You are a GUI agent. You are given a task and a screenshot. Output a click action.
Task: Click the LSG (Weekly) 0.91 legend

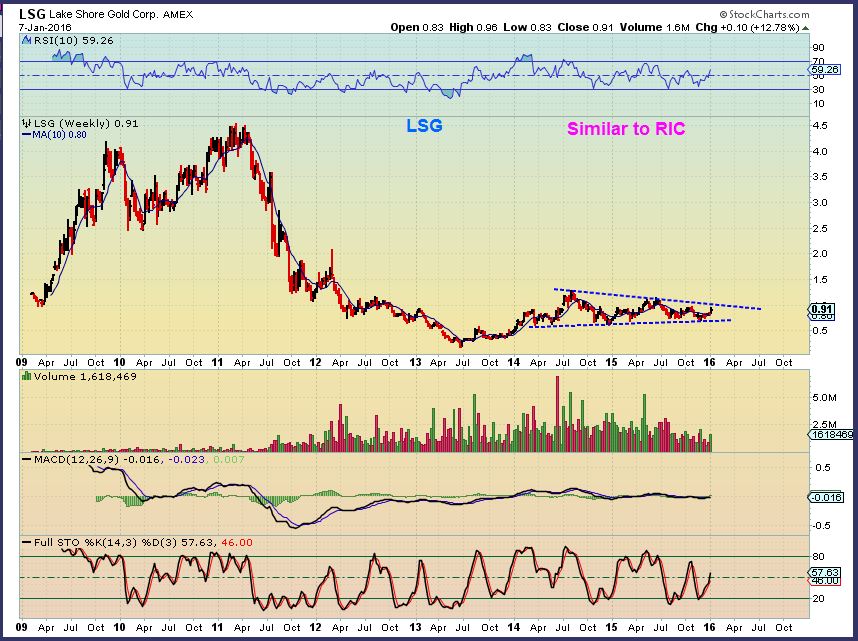pyautogui.click(x=86, y=124)
